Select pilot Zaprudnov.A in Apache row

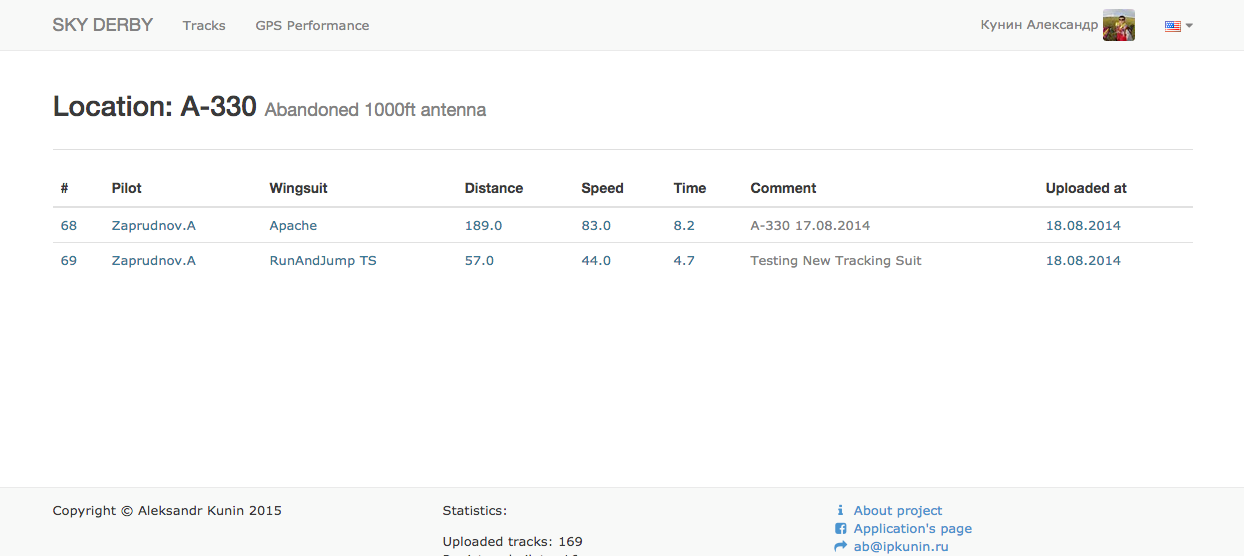coord(154,226)
